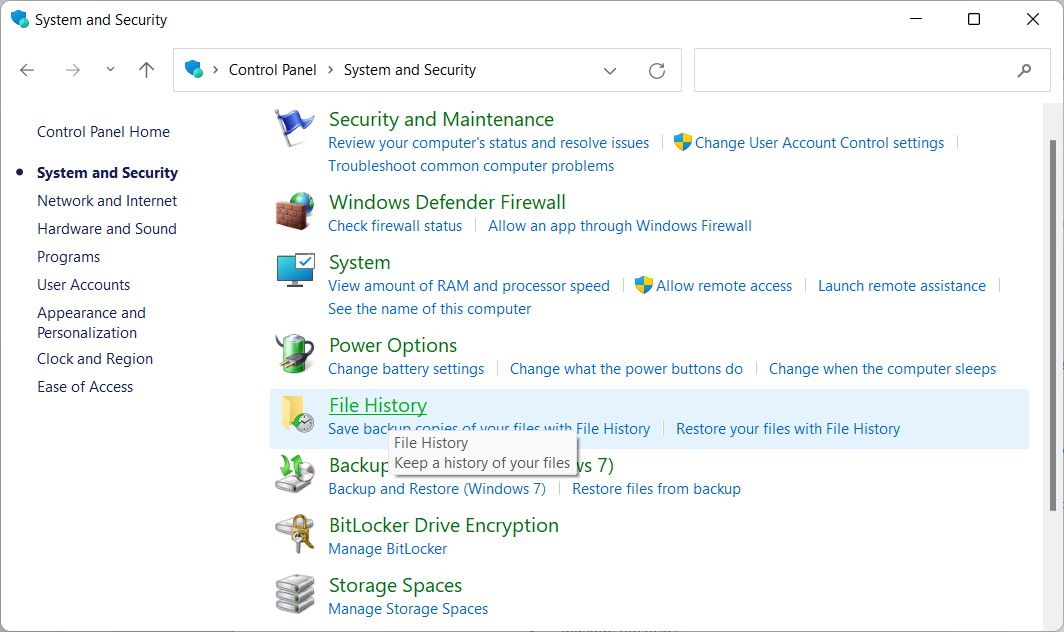Click the Security and Maintenance flag icon

click(294, 129)
